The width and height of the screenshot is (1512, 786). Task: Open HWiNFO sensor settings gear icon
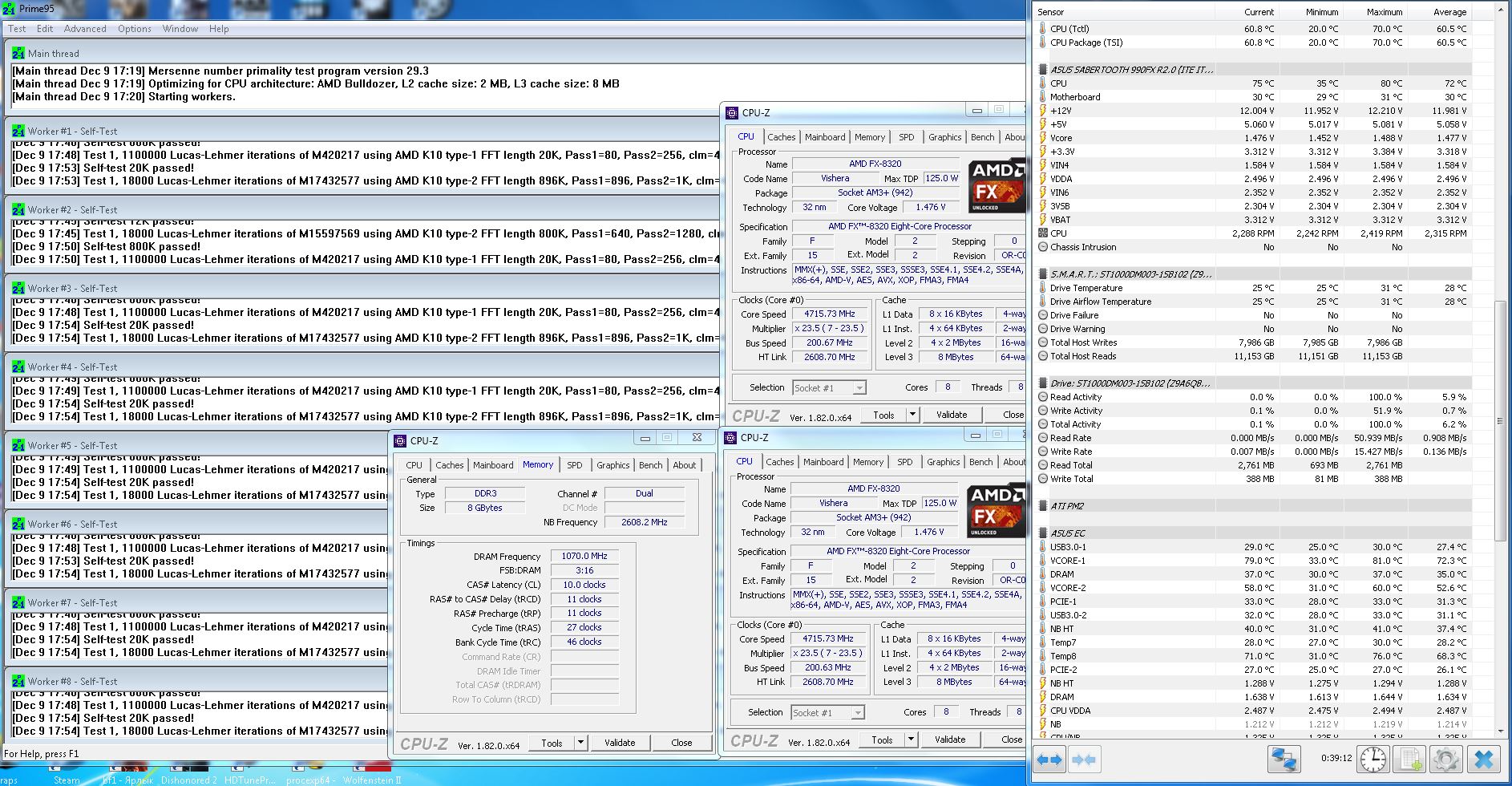1446,759
